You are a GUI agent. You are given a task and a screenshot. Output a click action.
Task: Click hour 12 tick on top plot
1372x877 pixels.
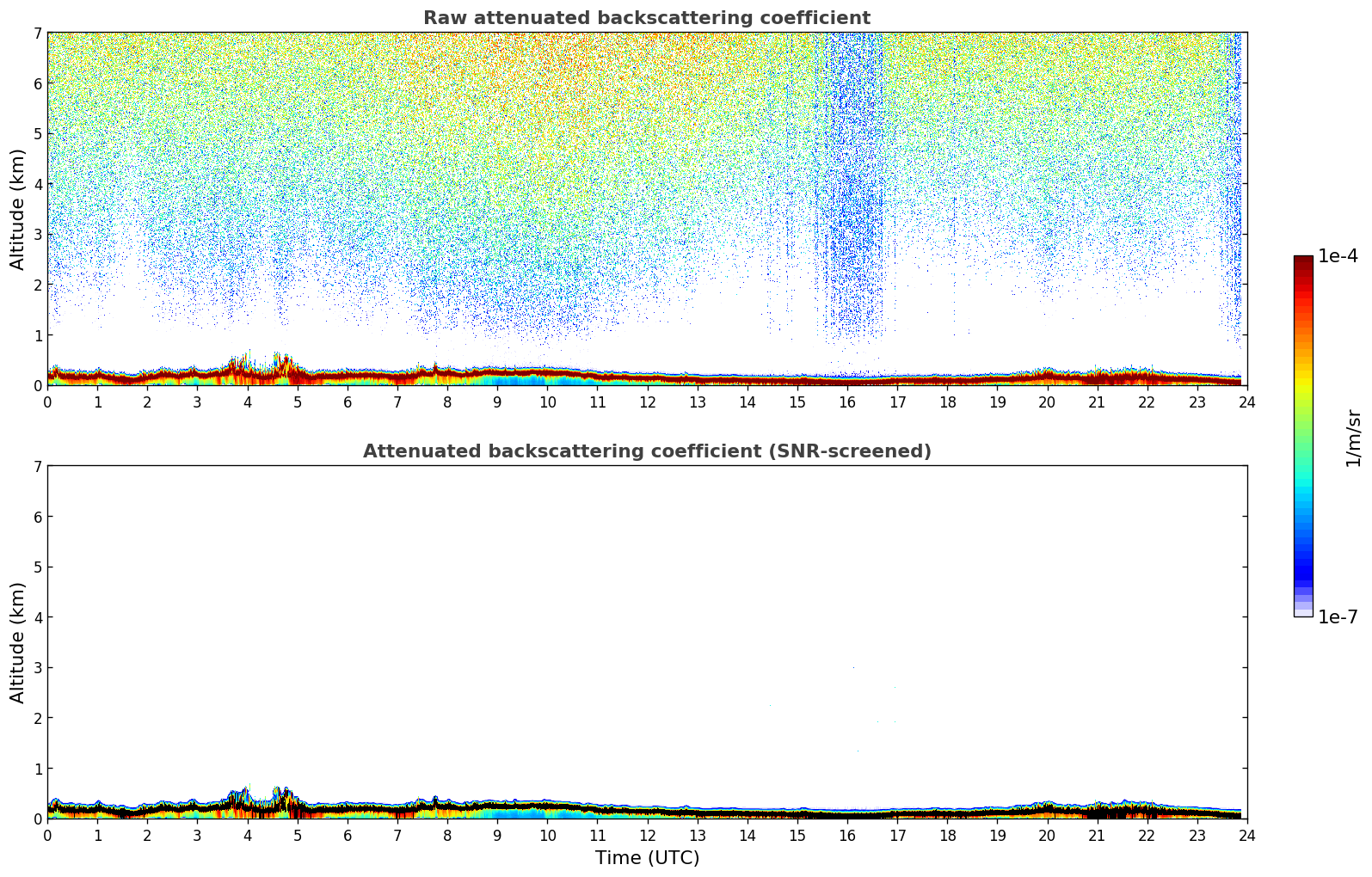pos(647,402)
